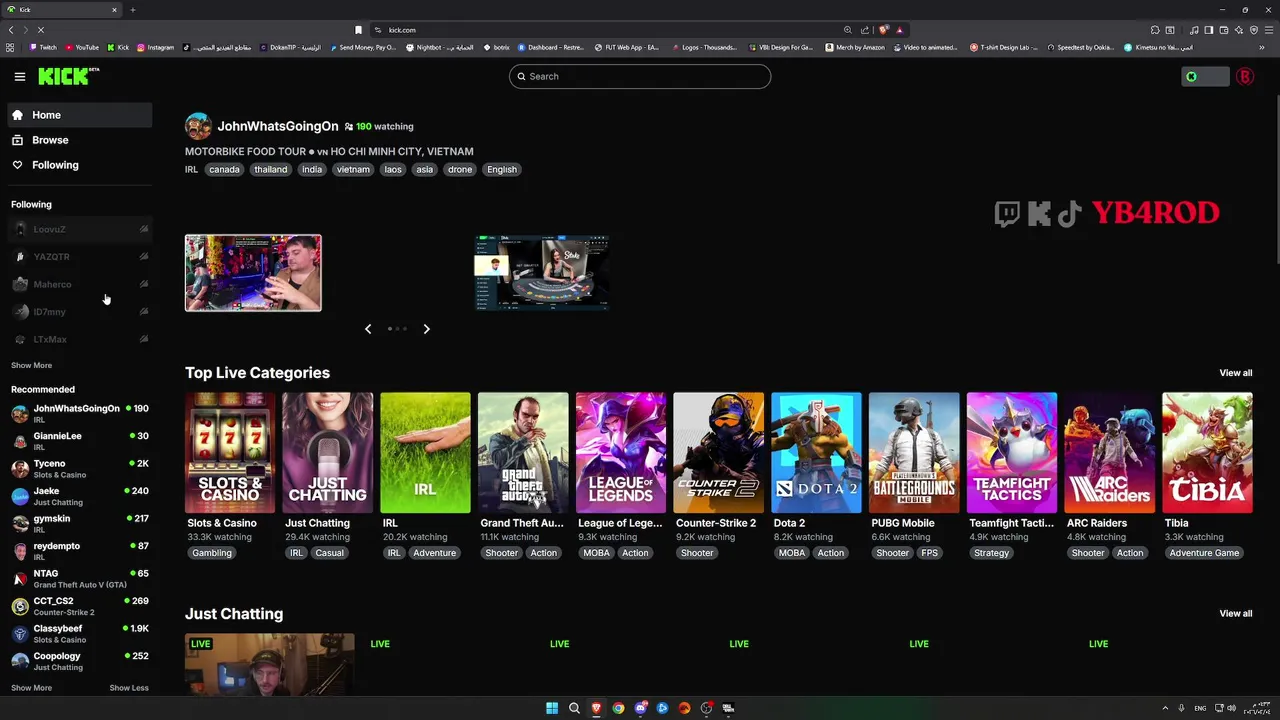
Task: Expand Show More under Recommended list
Action: pyautogui.click(x=31, y=688)
